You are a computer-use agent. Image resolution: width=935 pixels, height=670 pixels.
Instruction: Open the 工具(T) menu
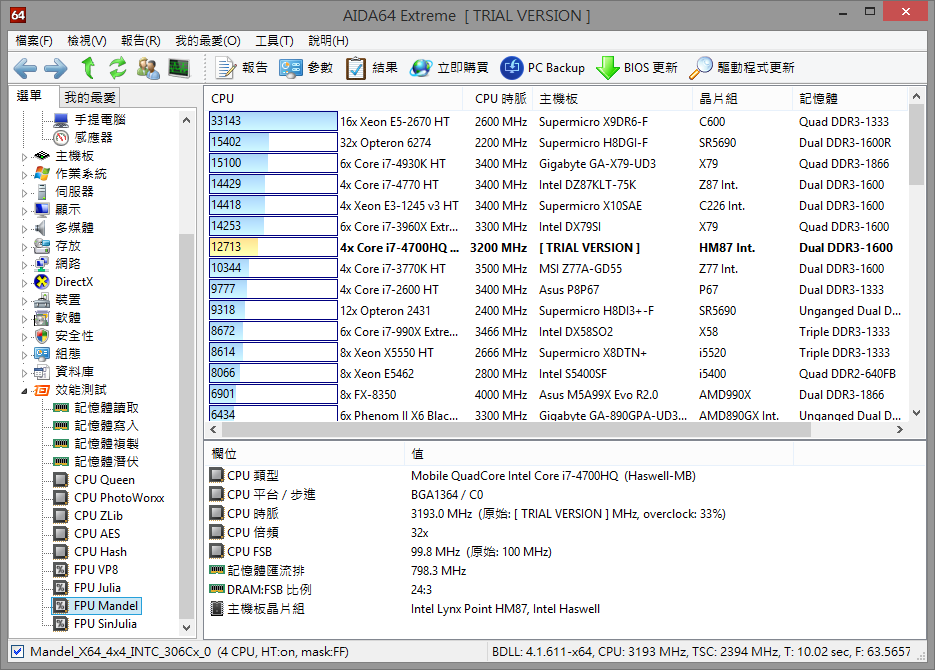tap(274, 41)
